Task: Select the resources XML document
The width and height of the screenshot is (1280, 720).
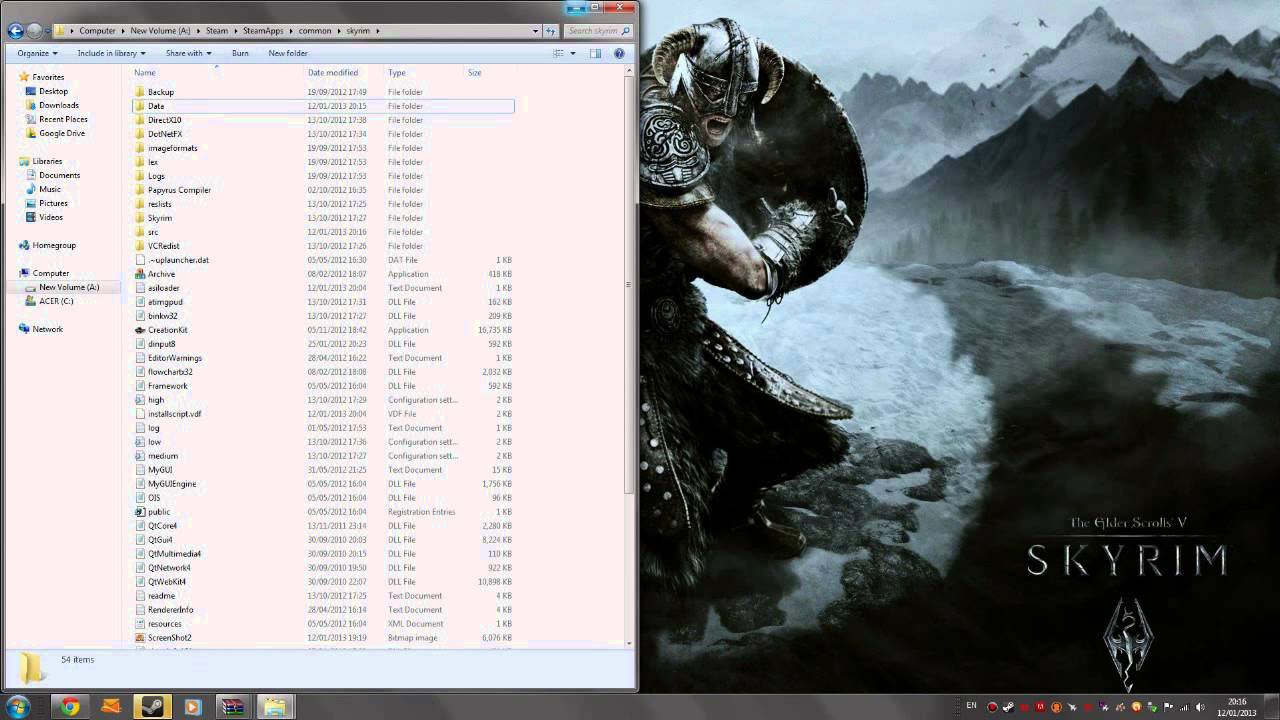Action: pyautogui.click(x=164, y=624)
